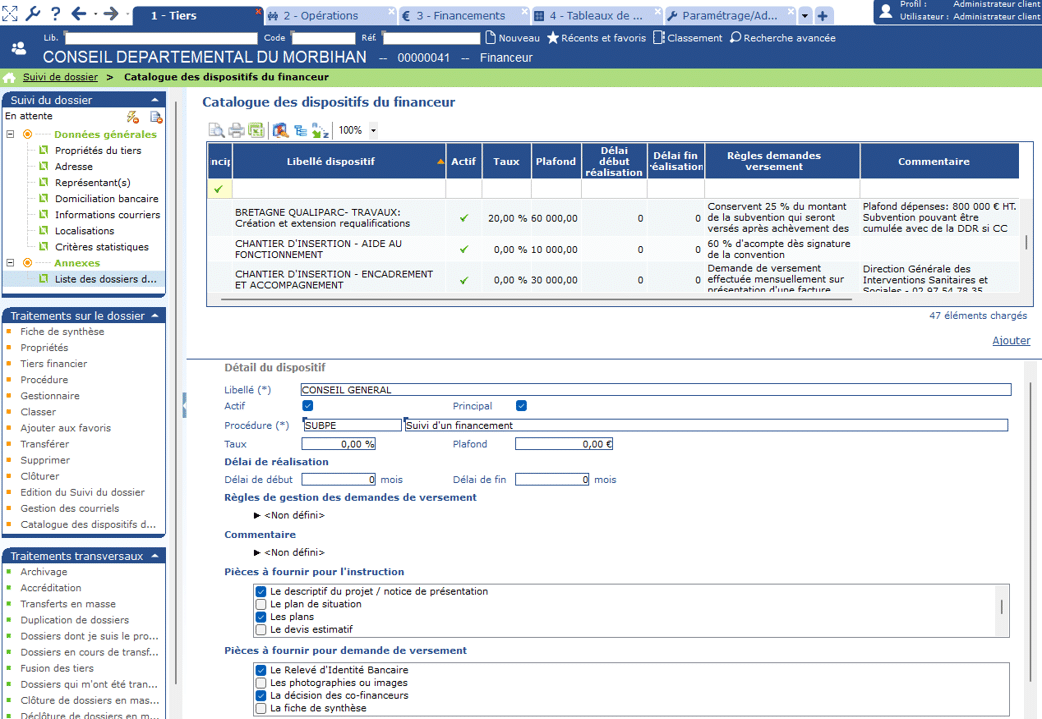Screen dimensions: 1042x719
Task: Click the fullscreen expand arrows icon
Action: tap(10, 14)
